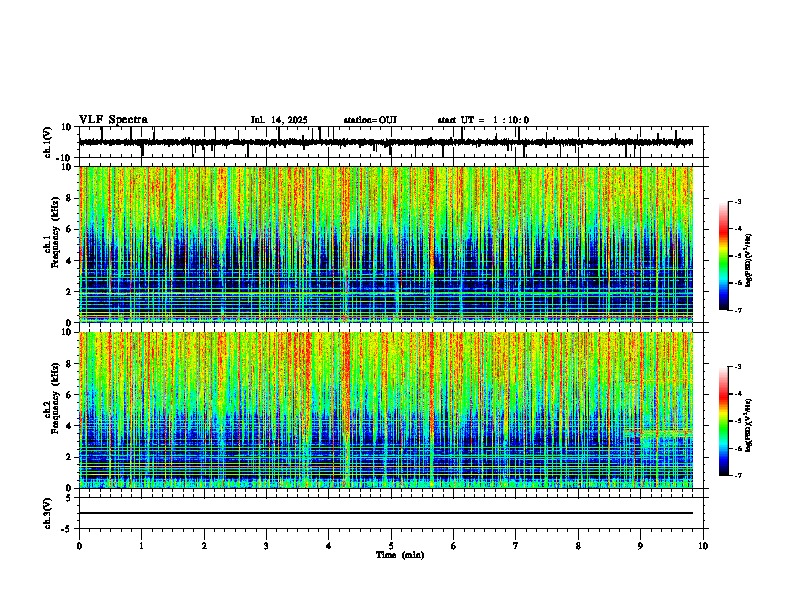
Task: Click the "station=OUI" header label
Action: 370,120
